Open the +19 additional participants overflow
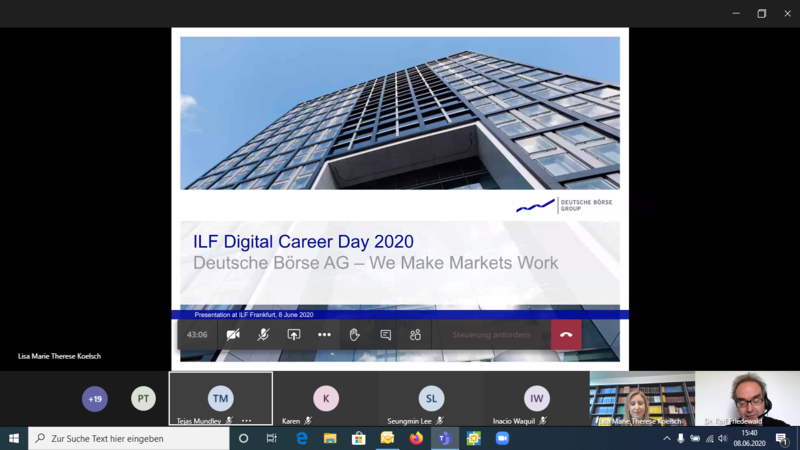The image size is (800, 450). coord(95,398)
